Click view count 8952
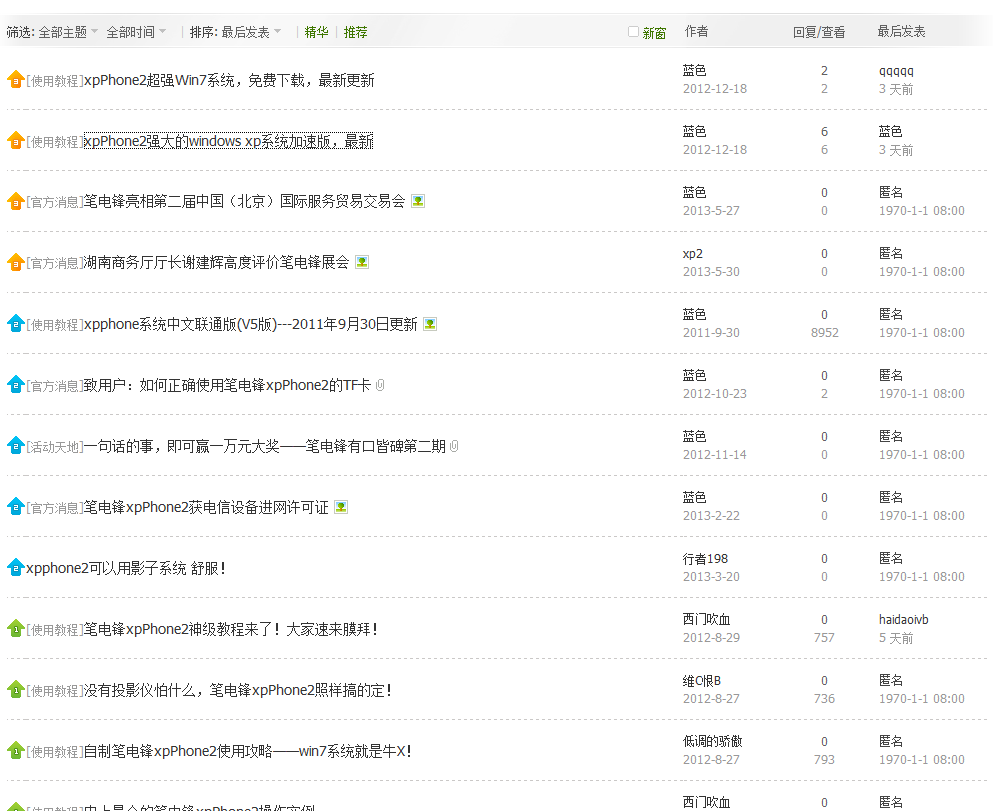This screenshot has height=811, width=993. (825, 332)
